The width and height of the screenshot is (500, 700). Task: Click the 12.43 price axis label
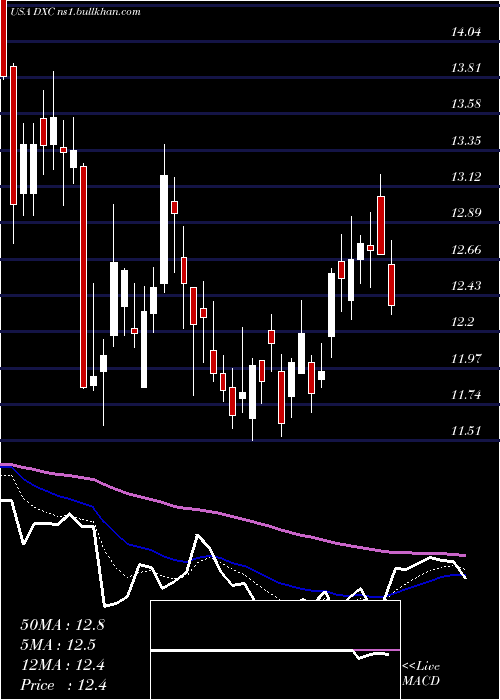coord(467,285)
